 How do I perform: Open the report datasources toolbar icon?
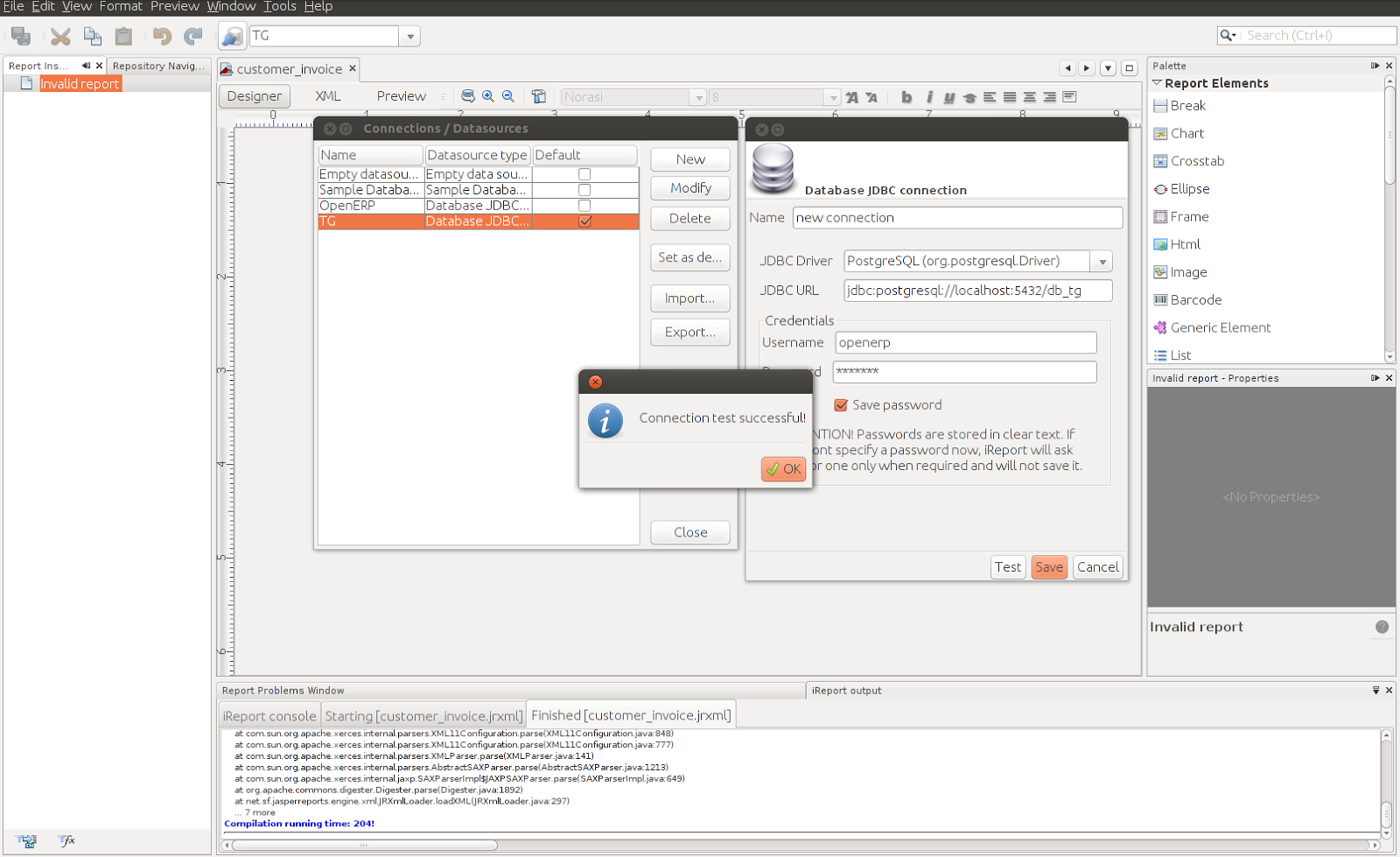[233, 36]
